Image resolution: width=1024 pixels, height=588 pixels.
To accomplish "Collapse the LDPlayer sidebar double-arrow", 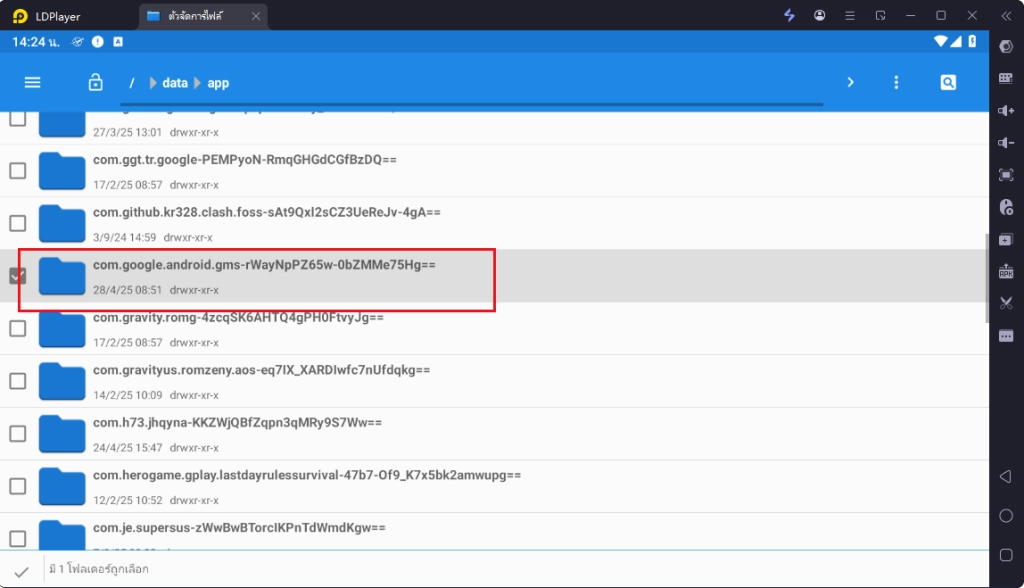I will click(x=1006, y=16).
